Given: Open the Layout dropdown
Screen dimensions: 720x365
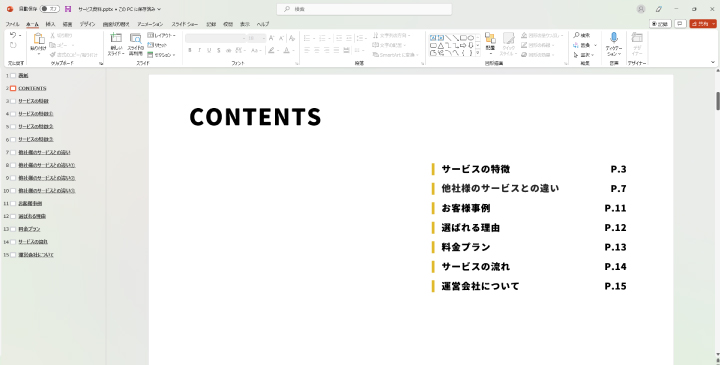Looking at the screenshot, I should point(162,35).
